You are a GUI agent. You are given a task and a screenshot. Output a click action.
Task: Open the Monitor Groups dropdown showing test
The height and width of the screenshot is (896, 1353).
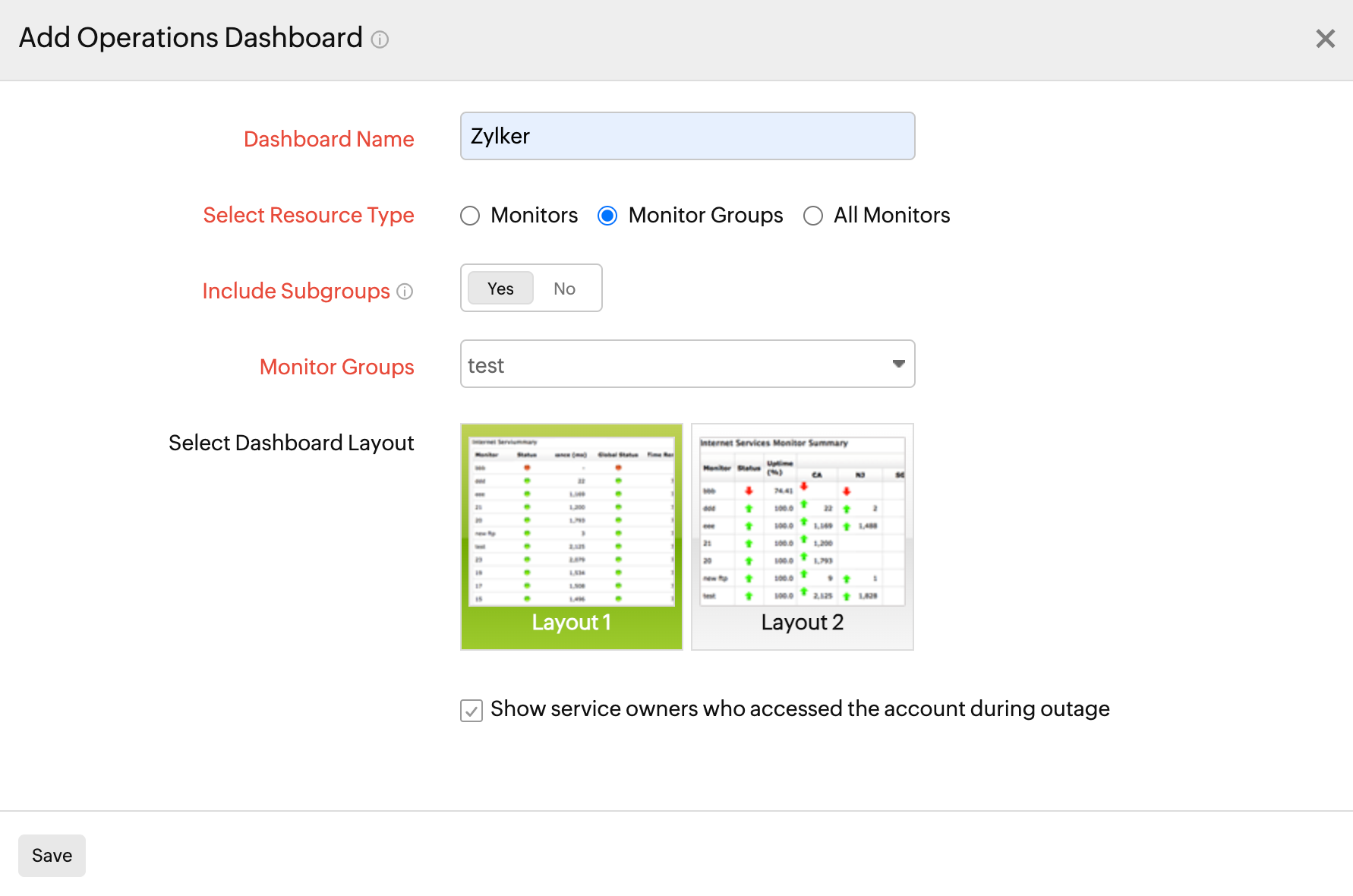pos(676,364)
